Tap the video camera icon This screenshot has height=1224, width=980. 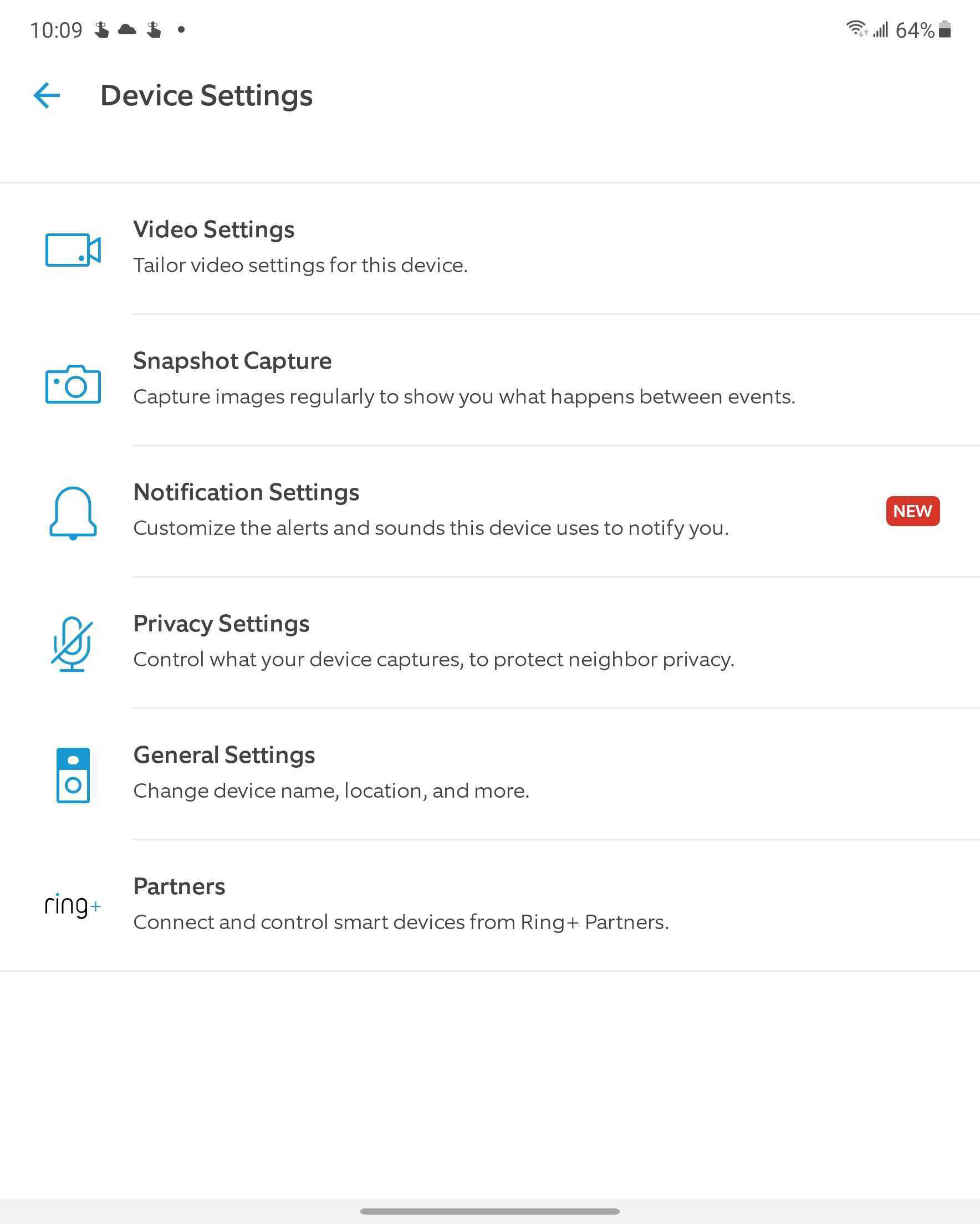(x=73, y=249)
